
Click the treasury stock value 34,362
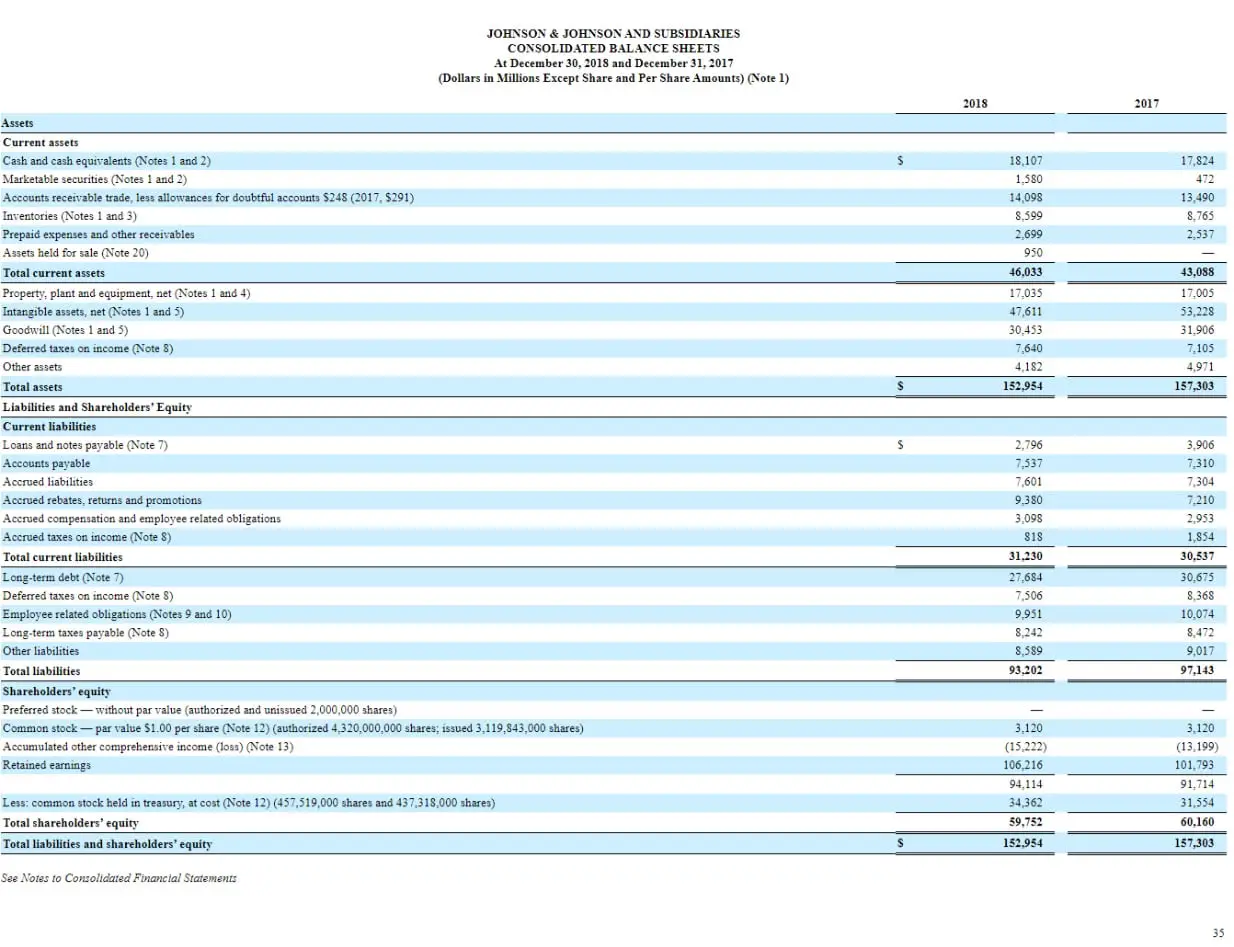coord(1026,803)
